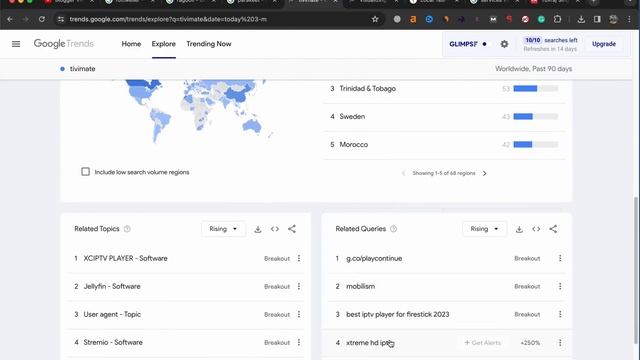Open more options for Stremio topic

[299, 342]
